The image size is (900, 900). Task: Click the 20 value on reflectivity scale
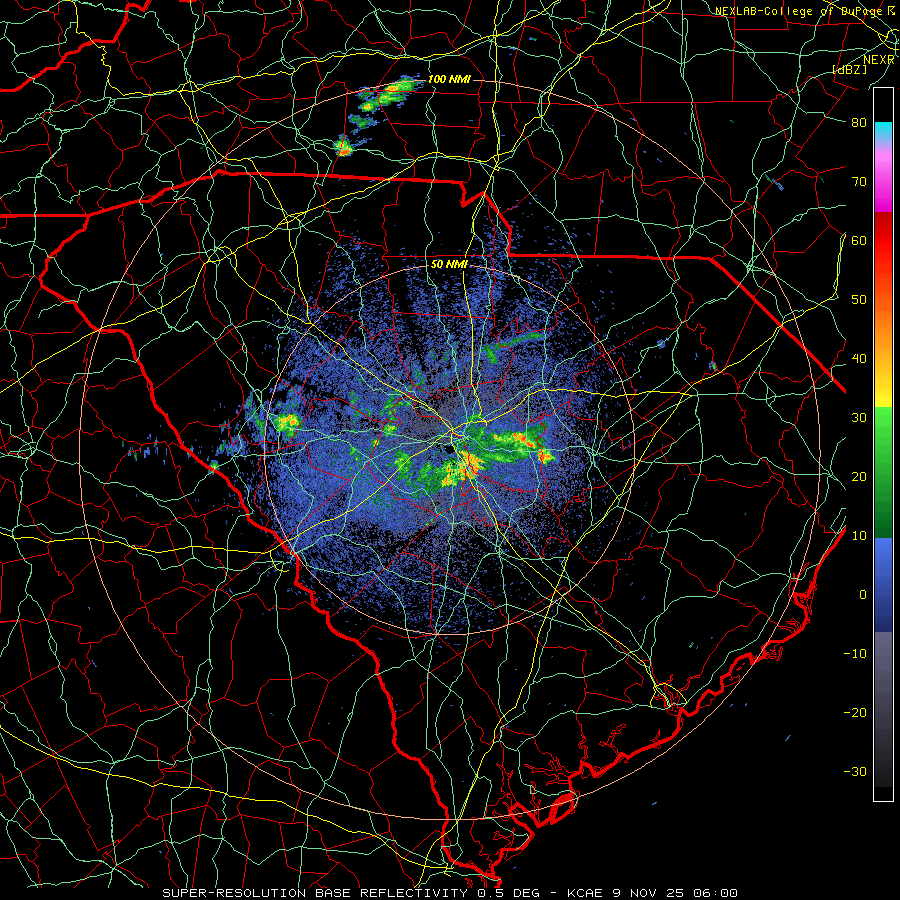click(x=859, y=476)
